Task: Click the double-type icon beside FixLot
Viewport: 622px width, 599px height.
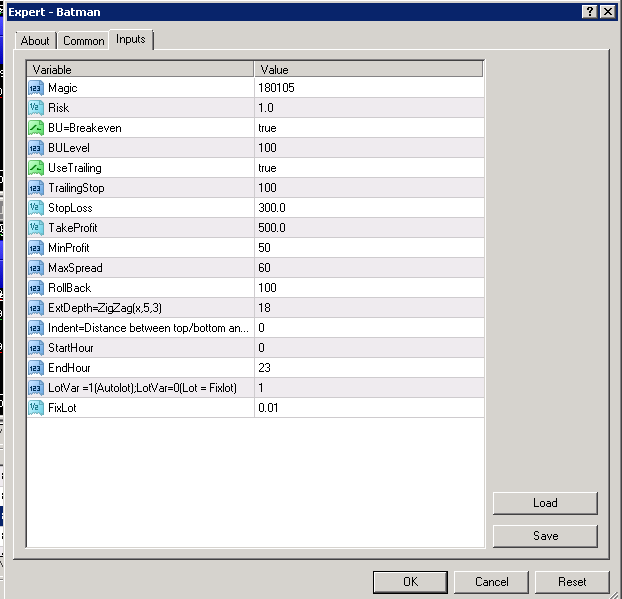Action: pyautogui.click(x=36, y=408)
